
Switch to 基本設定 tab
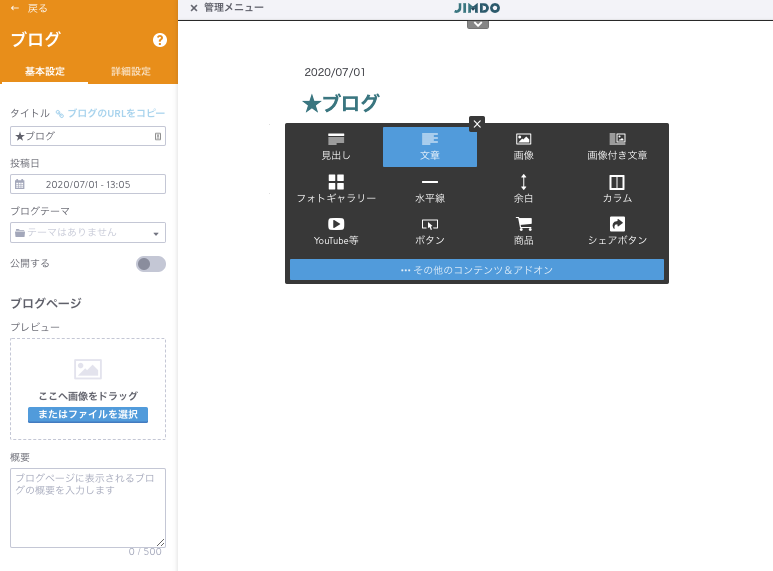(x=44, y=71)
